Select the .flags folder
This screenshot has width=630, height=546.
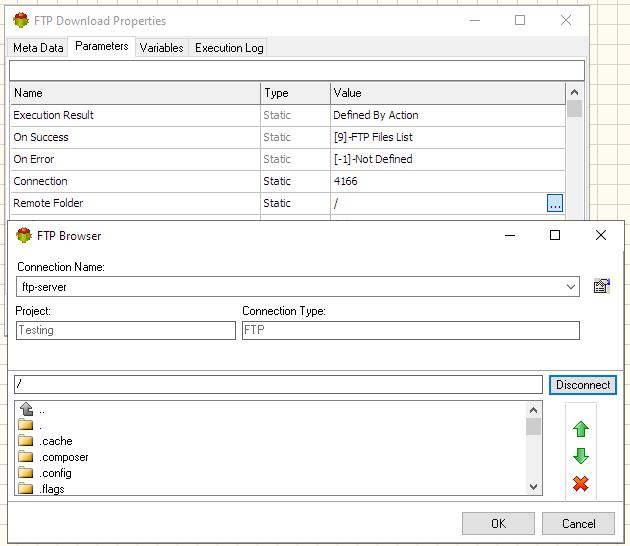click(41, 489)
